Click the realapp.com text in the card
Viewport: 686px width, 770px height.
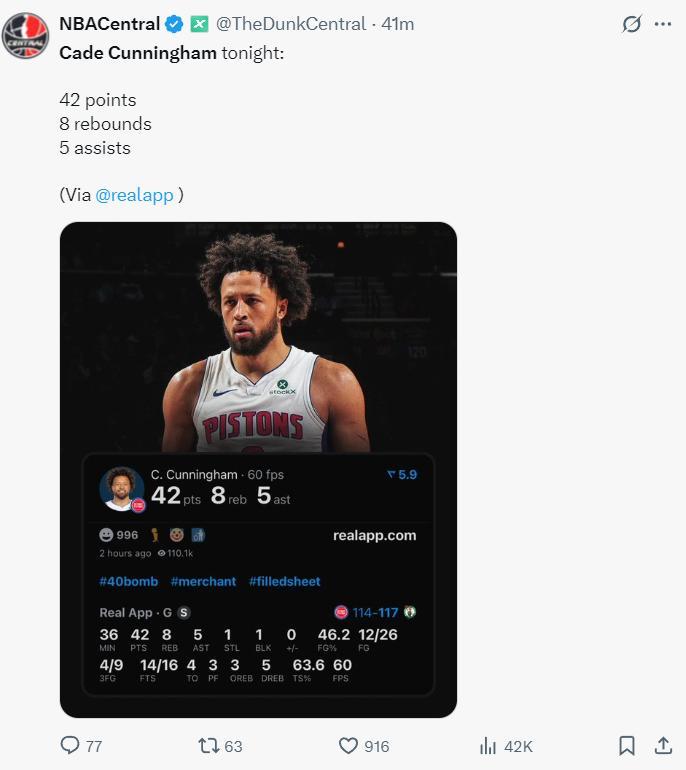(374, 535)
